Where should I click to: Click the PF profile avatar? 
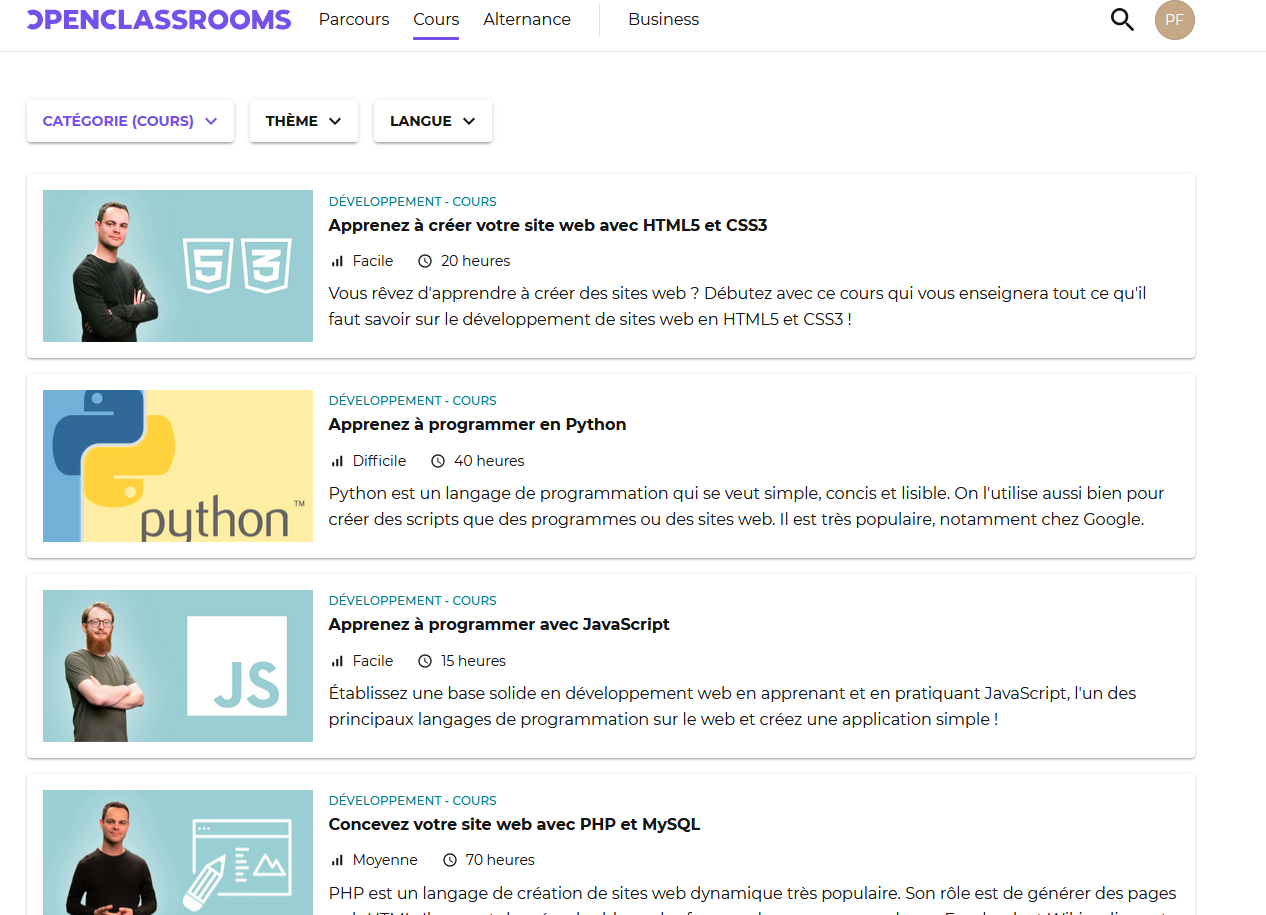click(1174, 19)
